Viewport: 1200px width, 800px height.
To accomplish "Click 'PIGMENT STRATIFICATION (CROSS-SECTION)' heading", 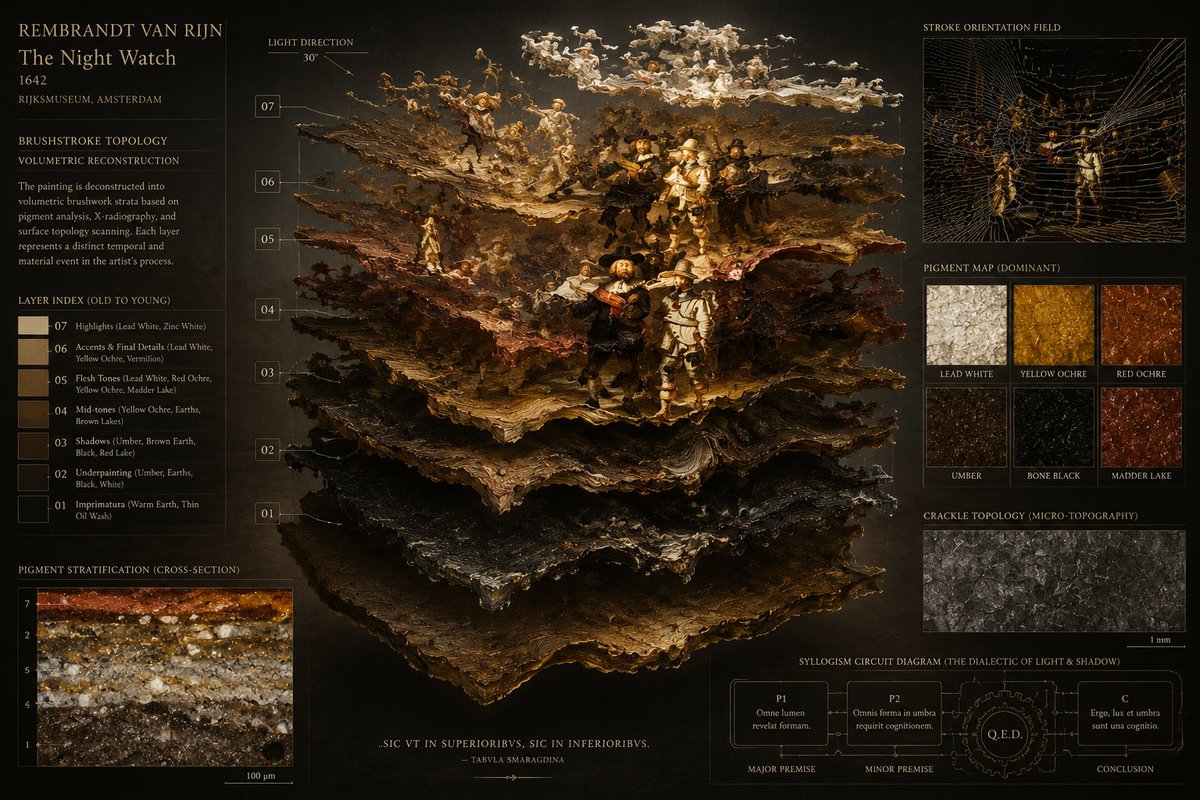I will (129, 569).
